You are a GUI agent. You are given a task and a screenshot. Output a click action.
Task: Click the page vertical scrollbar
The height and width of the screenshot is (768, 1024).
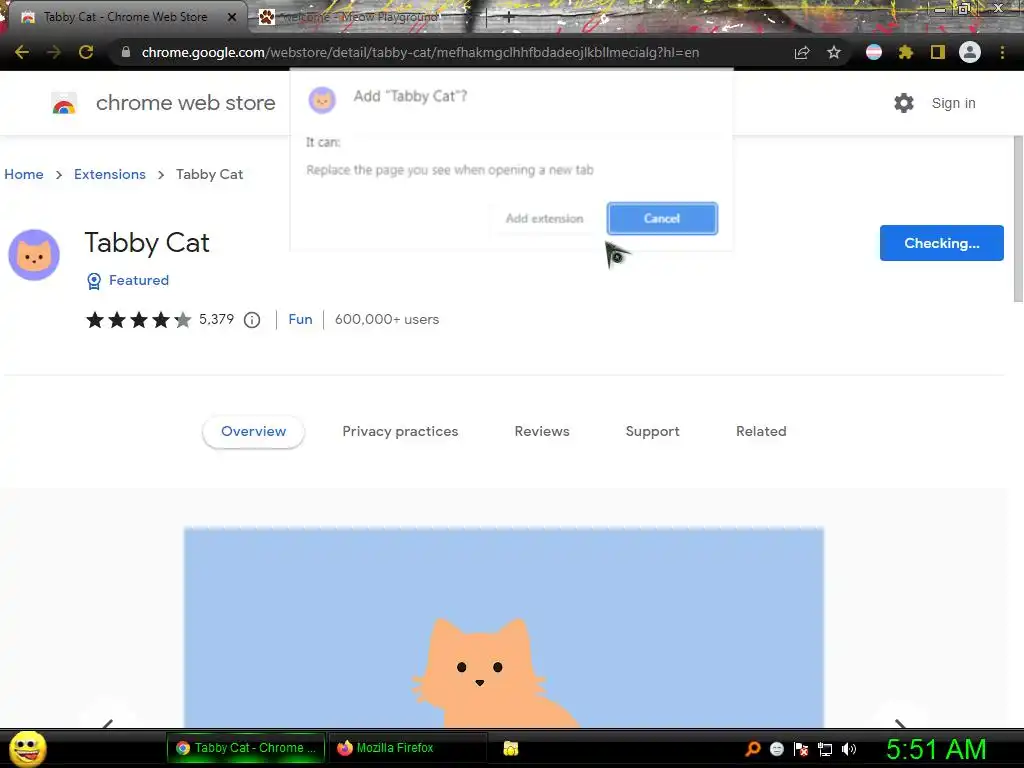pos(1017,219)
